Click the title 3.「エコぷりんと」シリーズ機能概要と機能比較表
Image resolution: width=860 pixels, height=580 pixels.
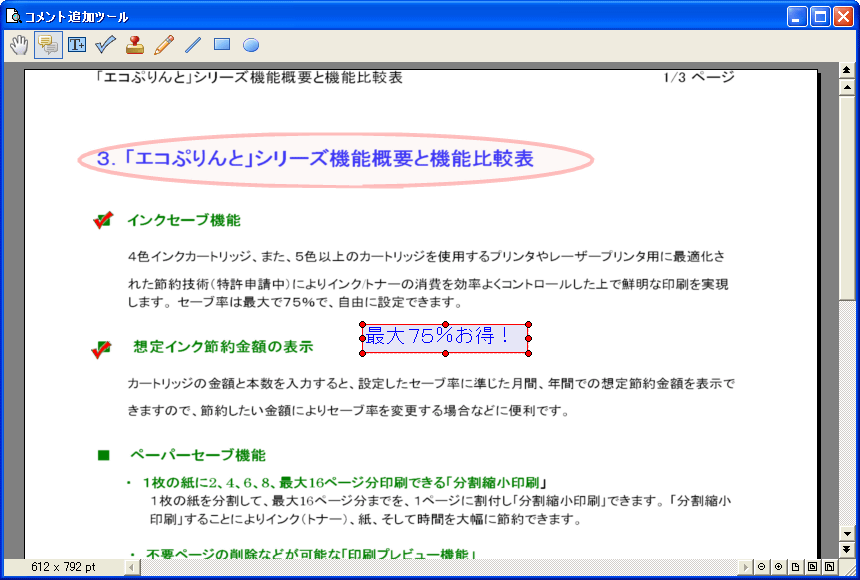click(x=315, y=159)
